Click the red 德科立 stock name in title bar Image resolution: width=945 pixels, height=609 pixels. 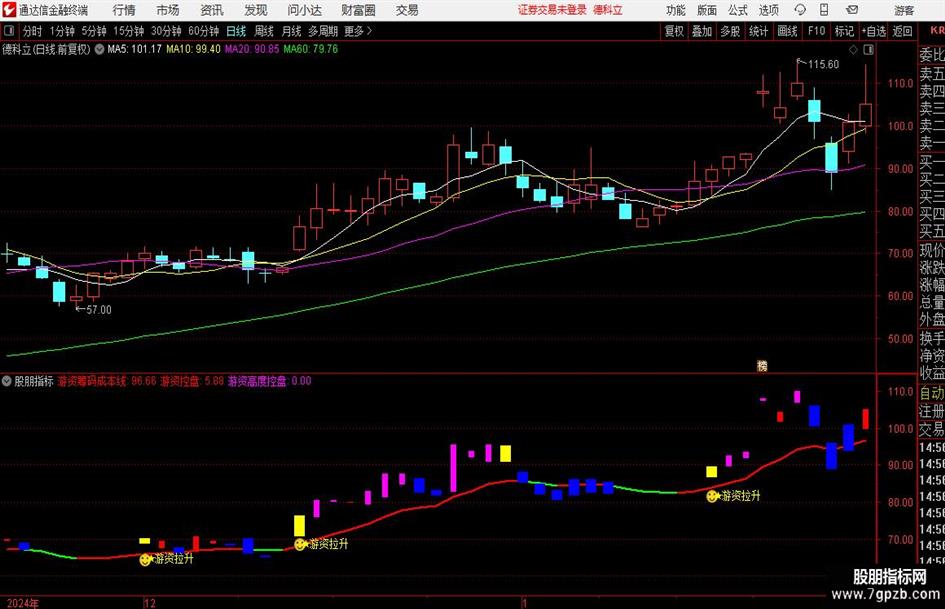(608, 10)
